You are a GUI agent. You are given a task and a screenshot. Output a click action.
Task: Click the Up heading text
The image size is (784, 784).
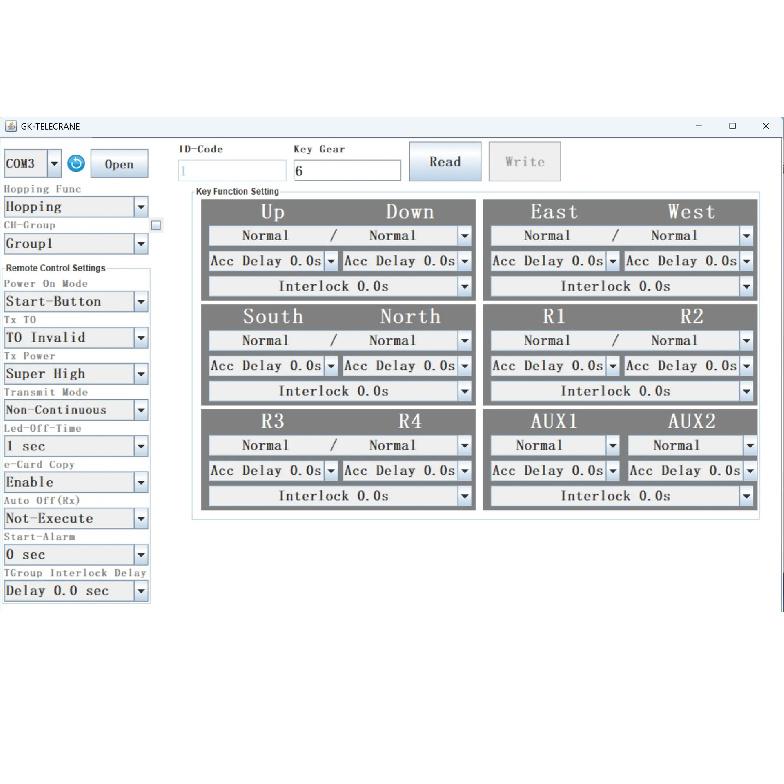tap(272, 212)
